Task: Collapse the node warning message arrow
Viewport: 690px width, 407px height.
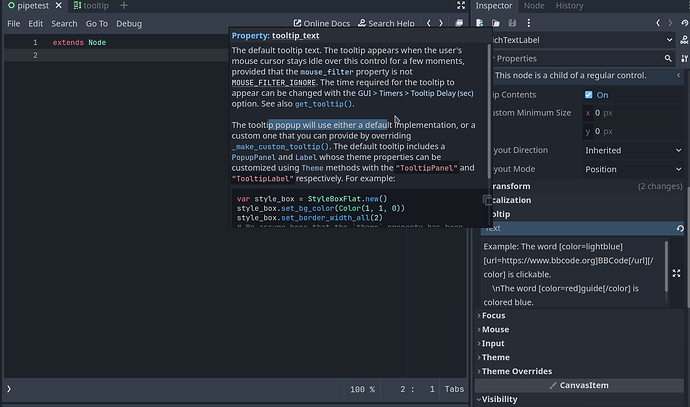Action: click(x=679, y=75)
